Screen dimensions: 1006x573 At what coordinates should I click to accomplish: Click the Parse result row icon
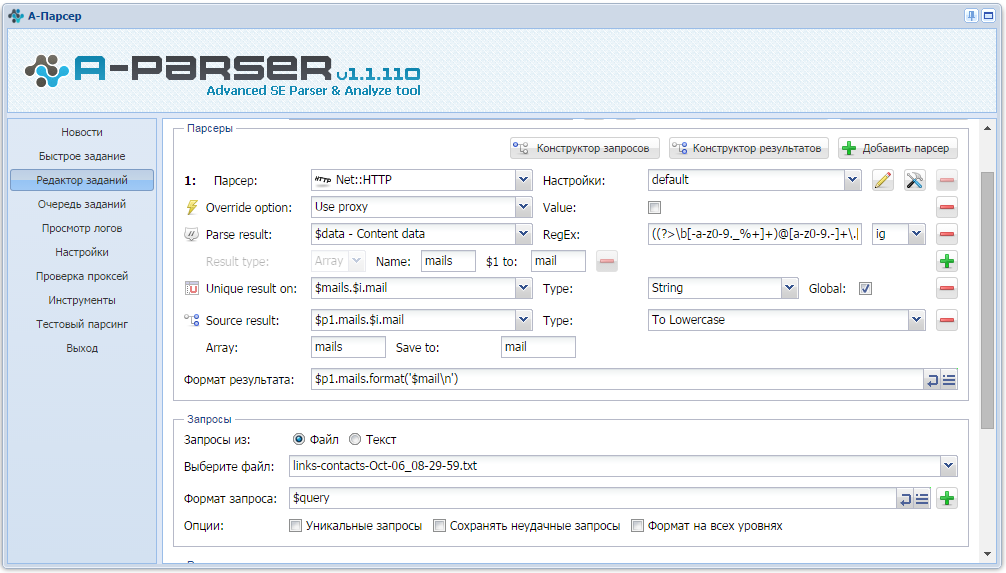(x=191, y=234)
